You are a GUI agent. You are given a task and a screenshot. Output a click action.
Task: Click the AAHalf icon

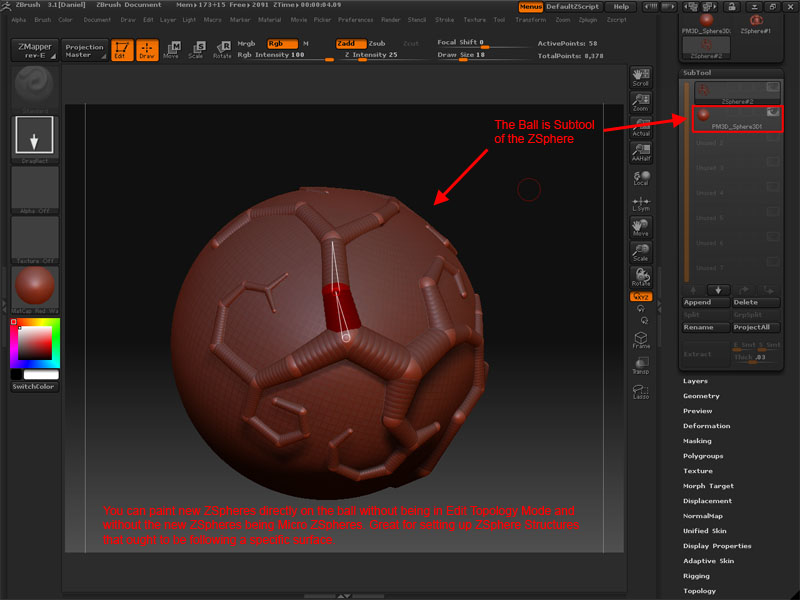tap(641, 153)
